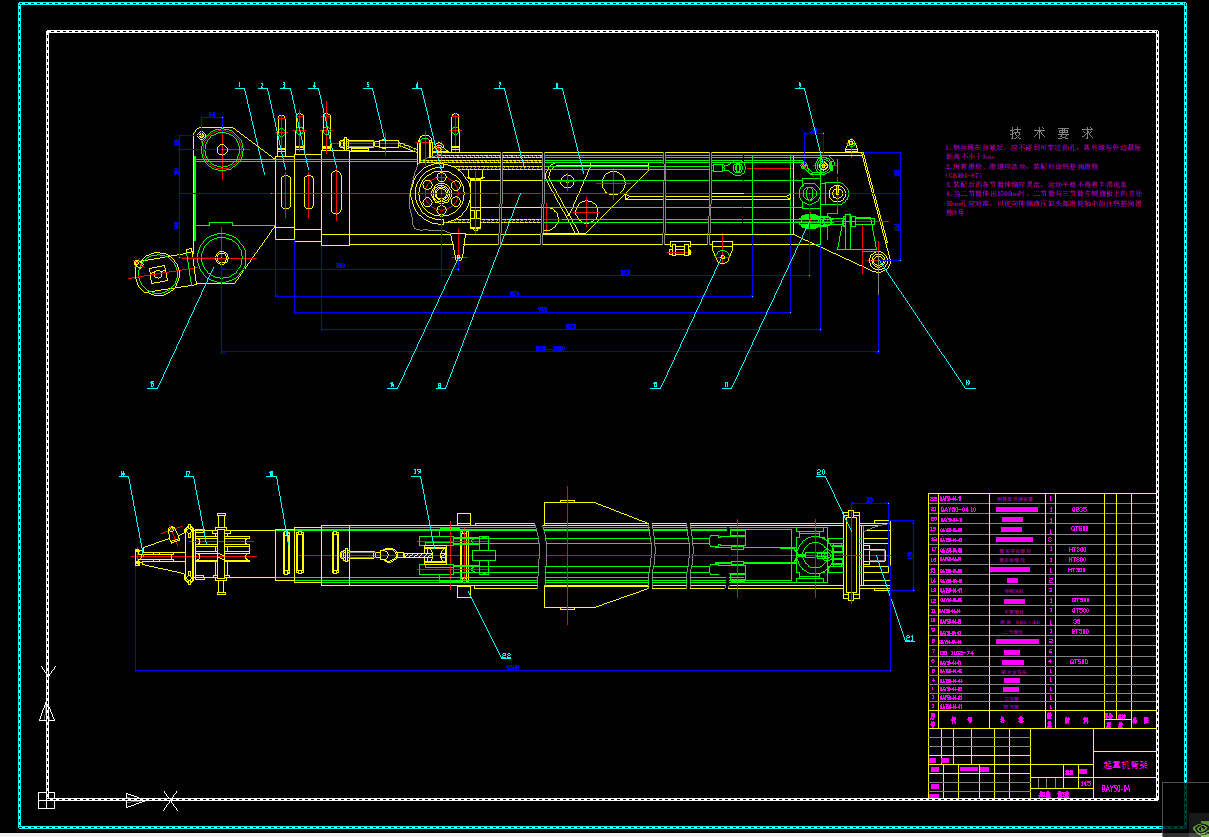The height and width of the screenshot is (837, 1209).
Task: Click the BAY50-04 drawing number cell
Action: click(1116, 788)
